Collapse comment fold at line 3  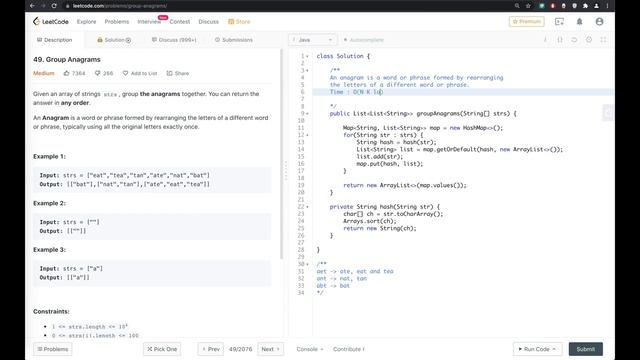307,71
